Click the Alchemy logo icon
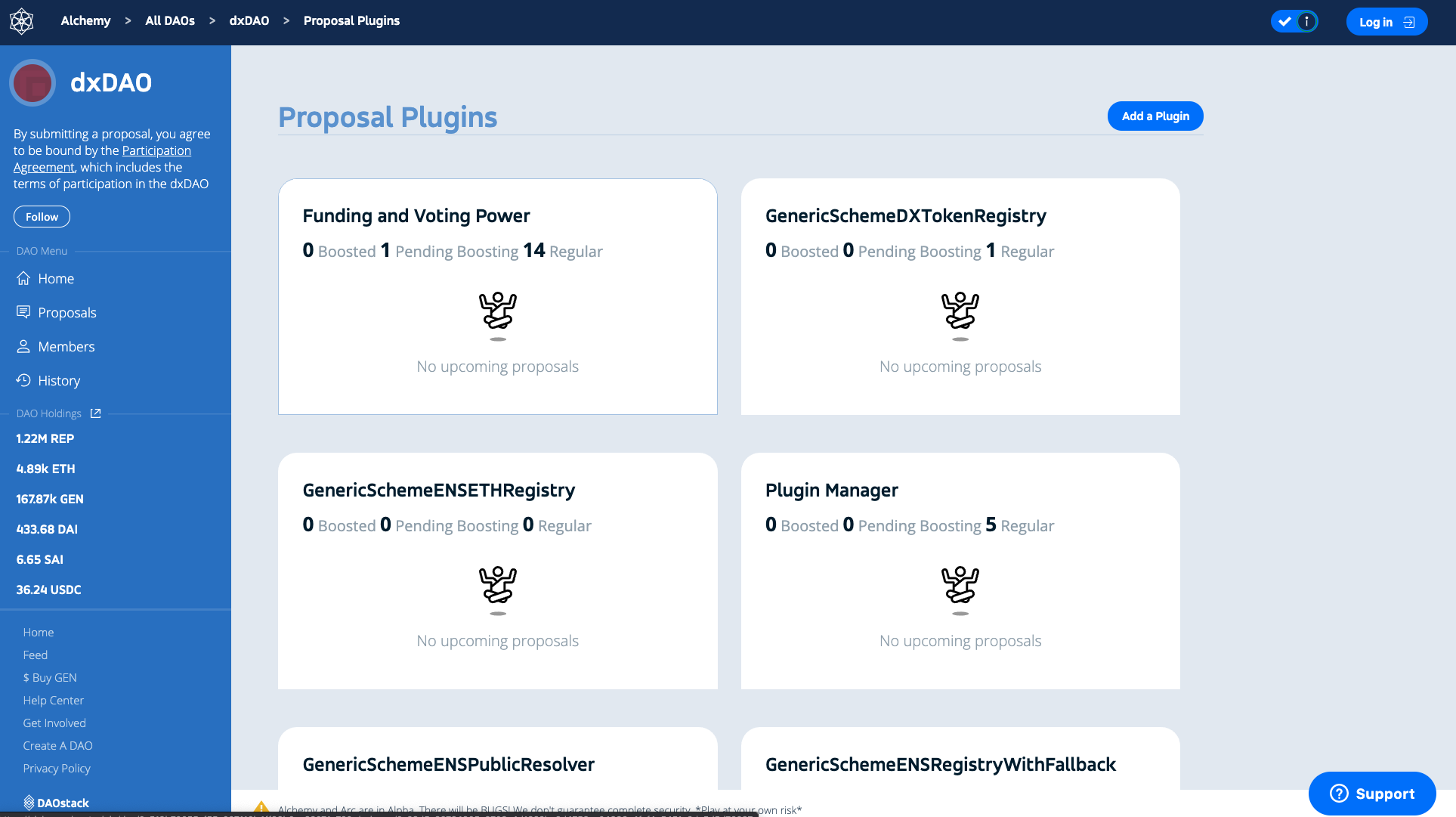This screenshot has height=817, width=1456. (22, 21)
